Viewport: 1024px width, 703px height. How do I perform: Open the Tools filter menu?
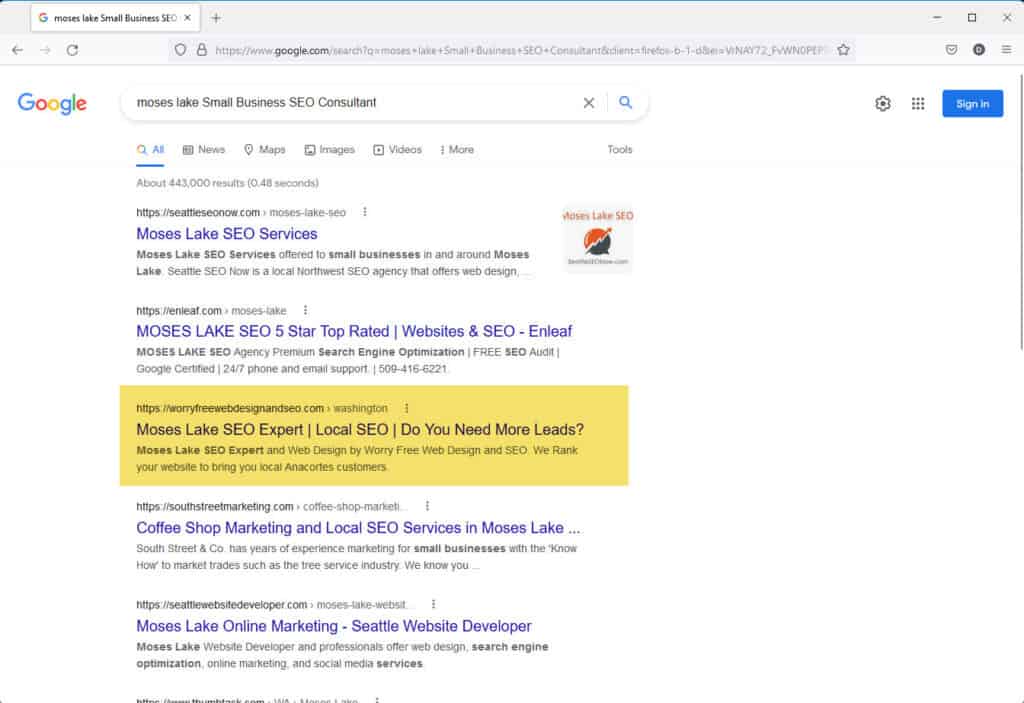(620, 150)
